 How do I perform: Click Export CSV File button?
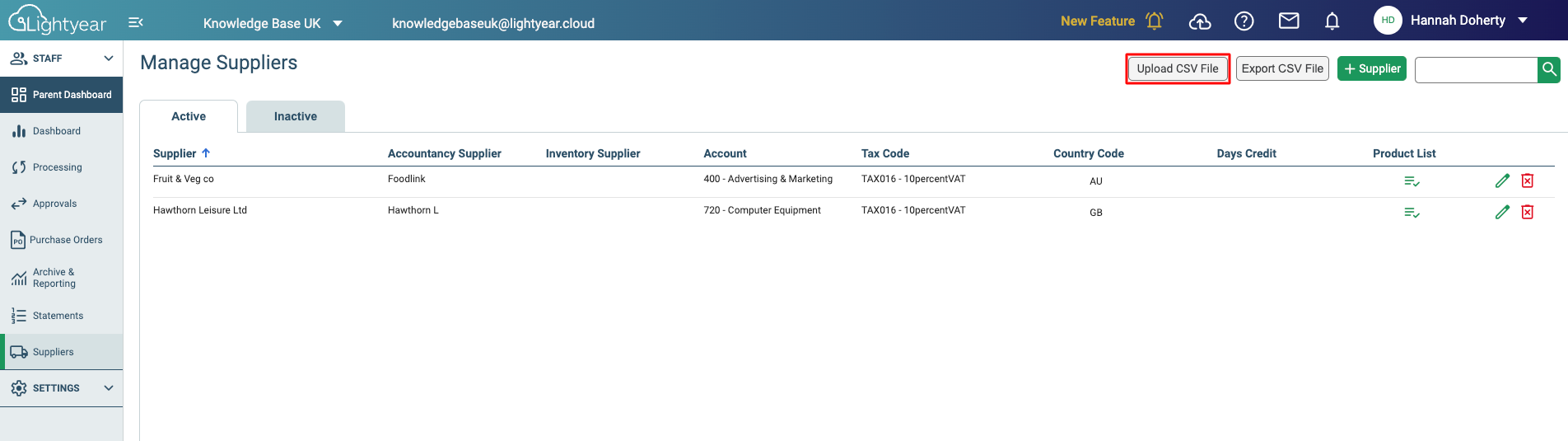[x=1282, y=68]
